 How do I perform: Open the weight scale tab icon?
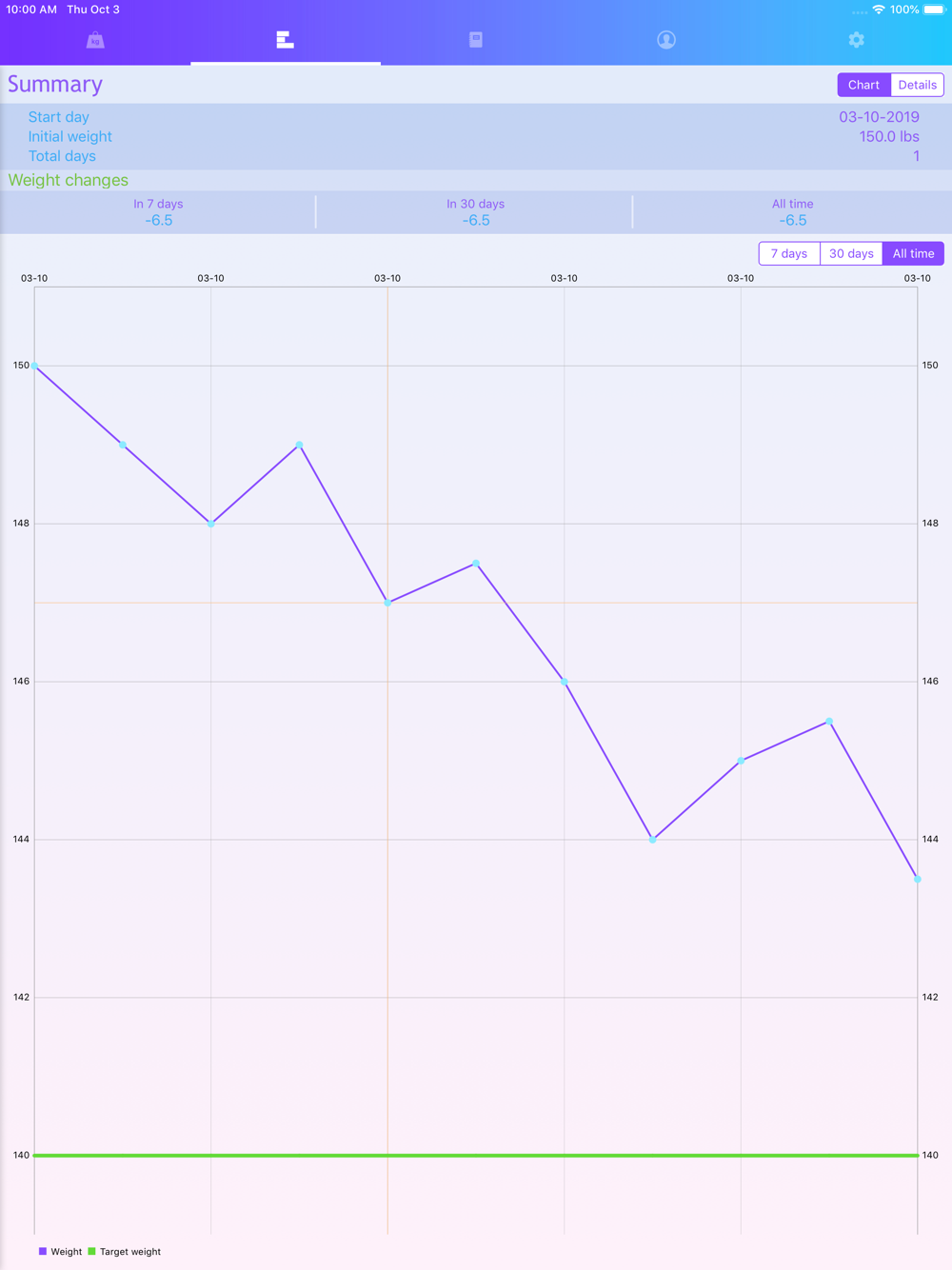[95, 40]
